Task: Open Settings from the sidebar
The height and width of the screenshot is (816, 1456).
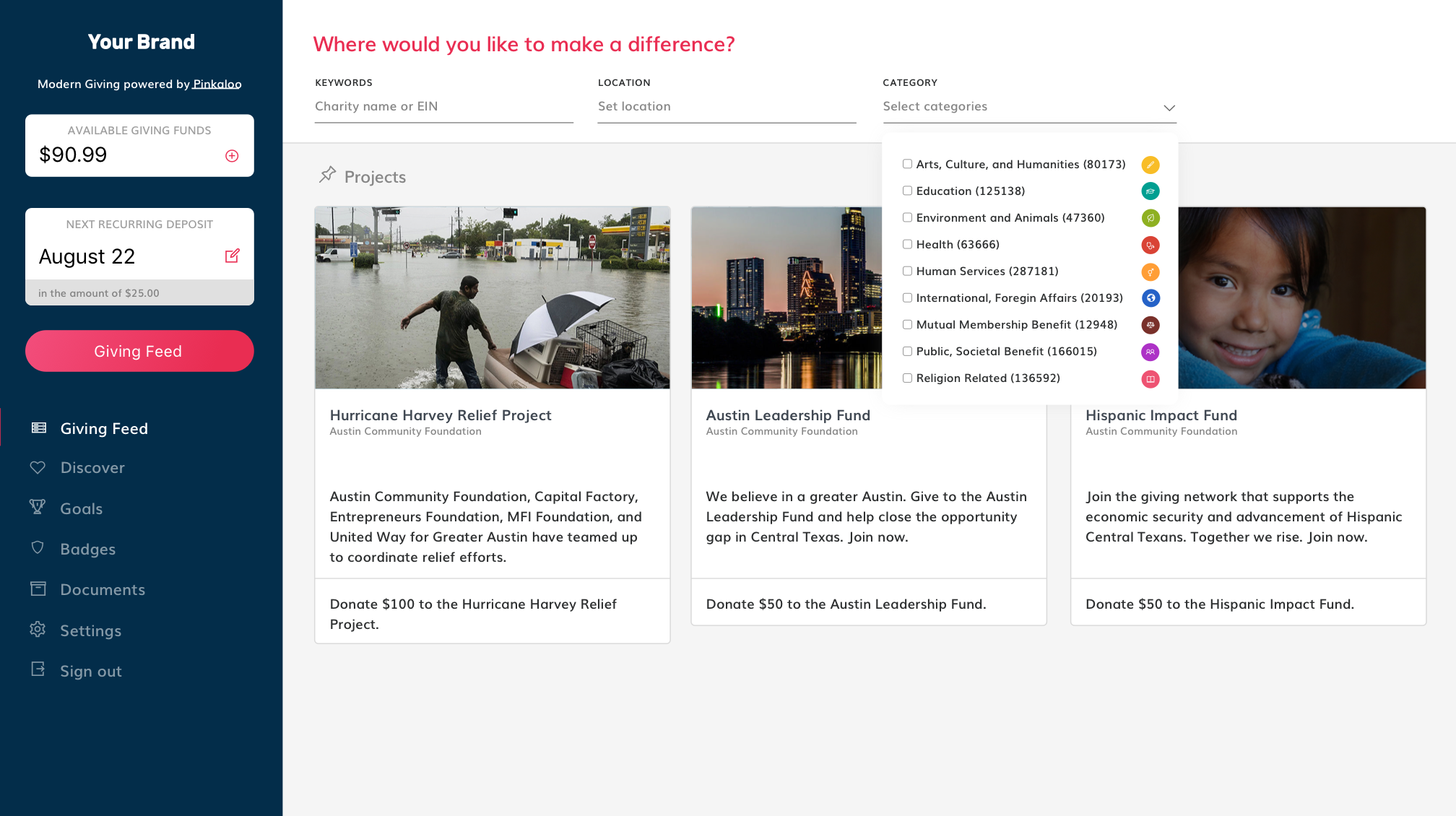Action: (91, 630)
